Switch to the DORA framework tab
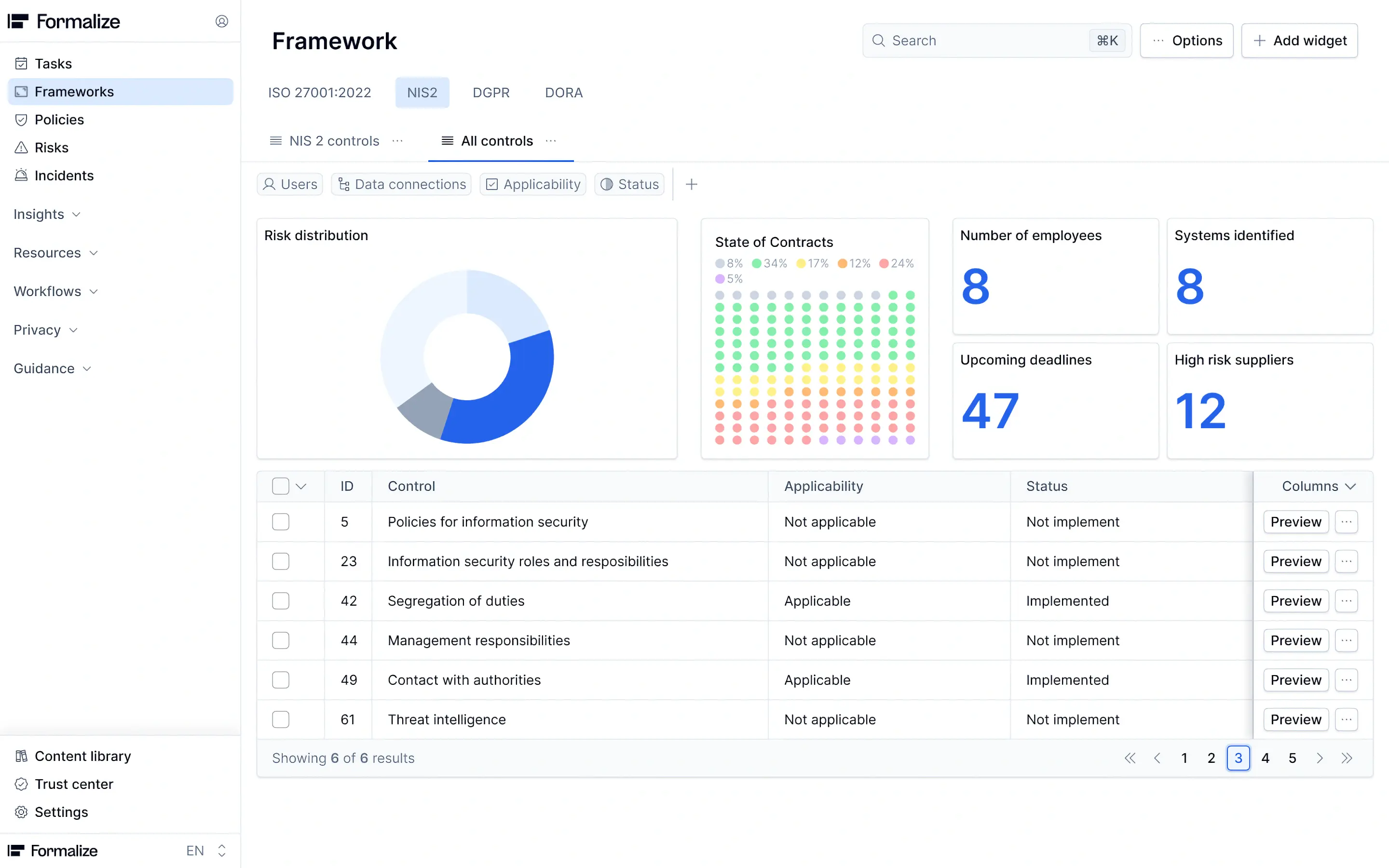This screenshot has width=1389, height=868. click(x=564, y=93)
